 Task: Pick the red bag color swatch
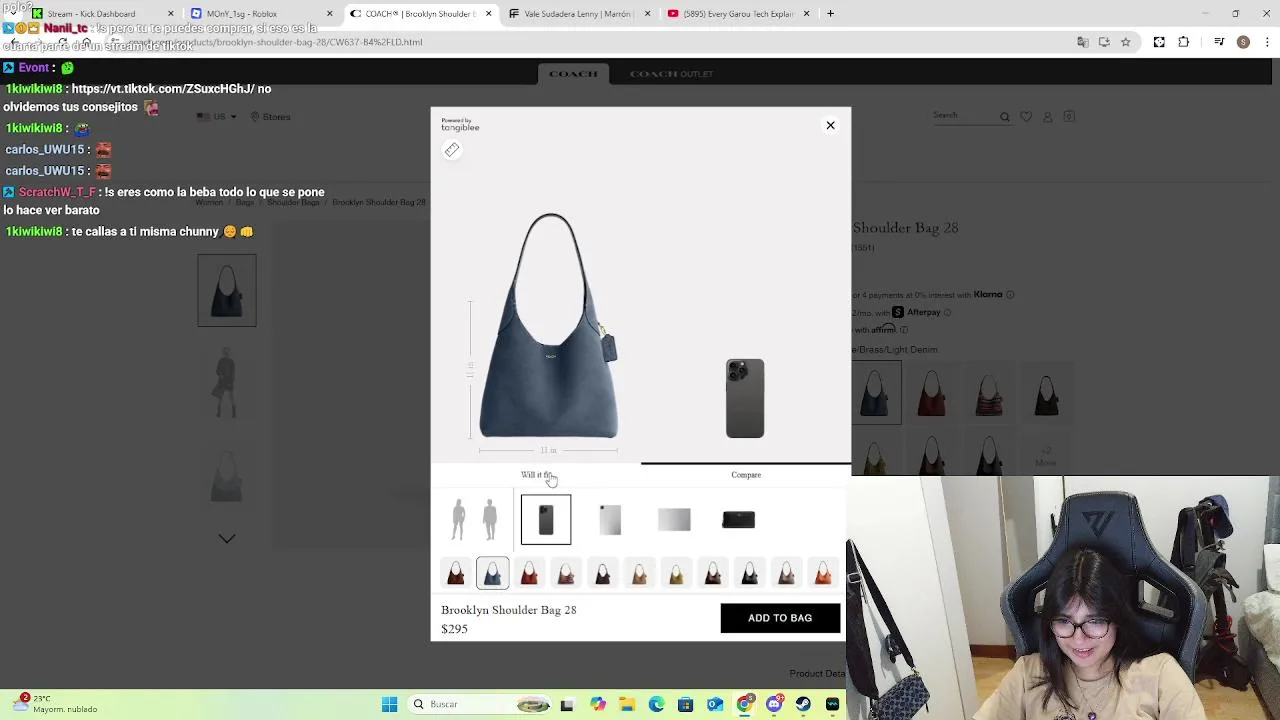click(x=529, y=573)
